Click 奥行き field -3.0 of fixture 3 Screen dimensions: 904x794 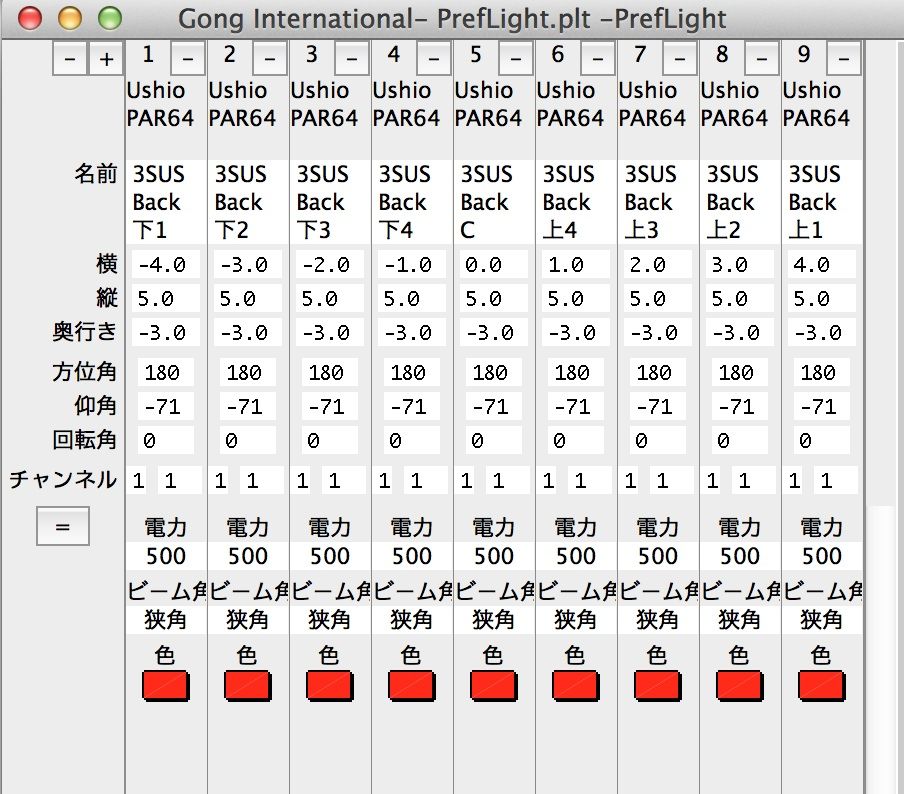tap(330, 333)
